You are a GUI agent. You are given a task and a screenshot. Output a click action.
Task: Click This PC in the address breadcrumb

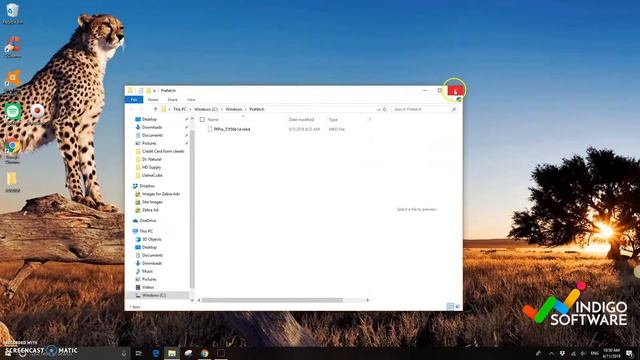180,109
